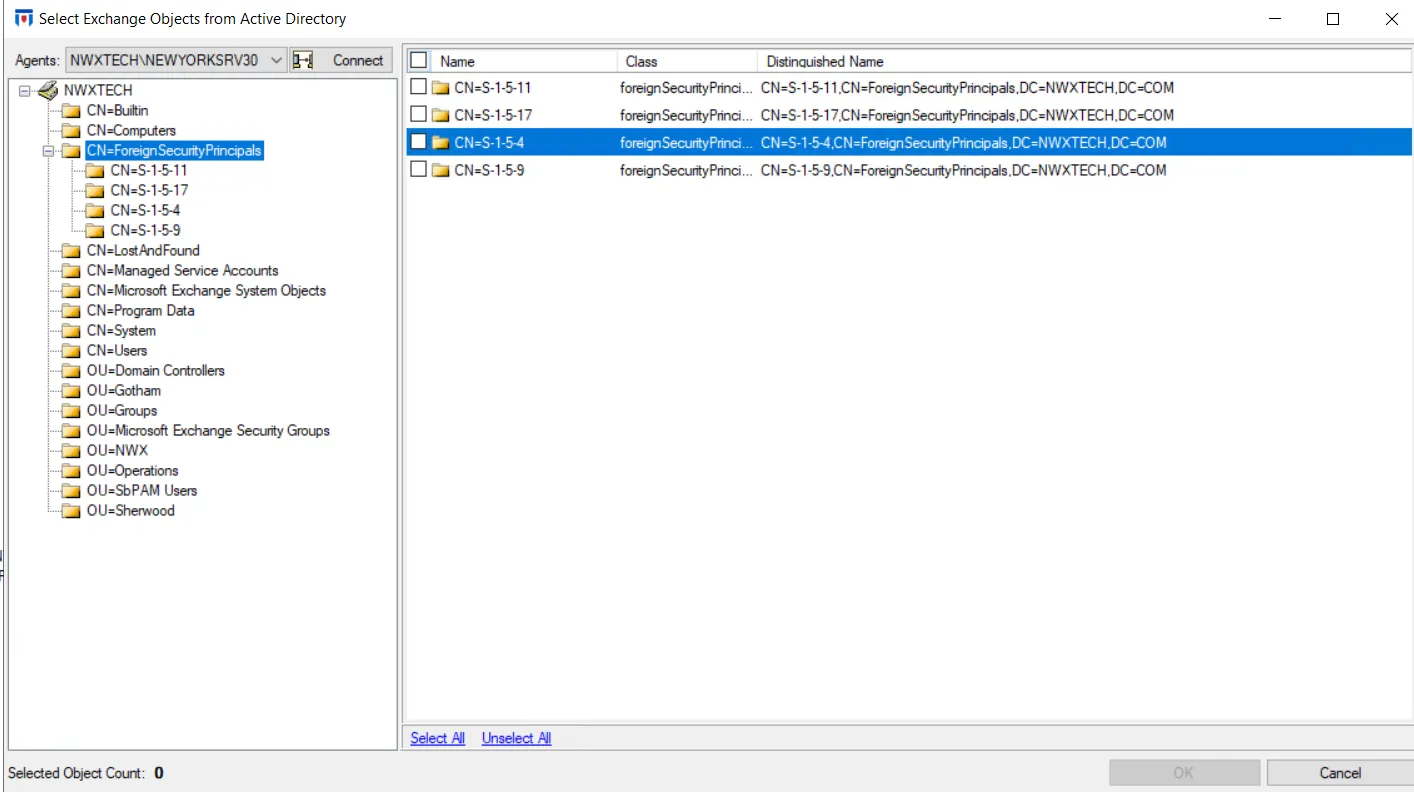This screenshot has height=792, width=1414.
Task: Sort by Name column header
Action: pos(525,61)
